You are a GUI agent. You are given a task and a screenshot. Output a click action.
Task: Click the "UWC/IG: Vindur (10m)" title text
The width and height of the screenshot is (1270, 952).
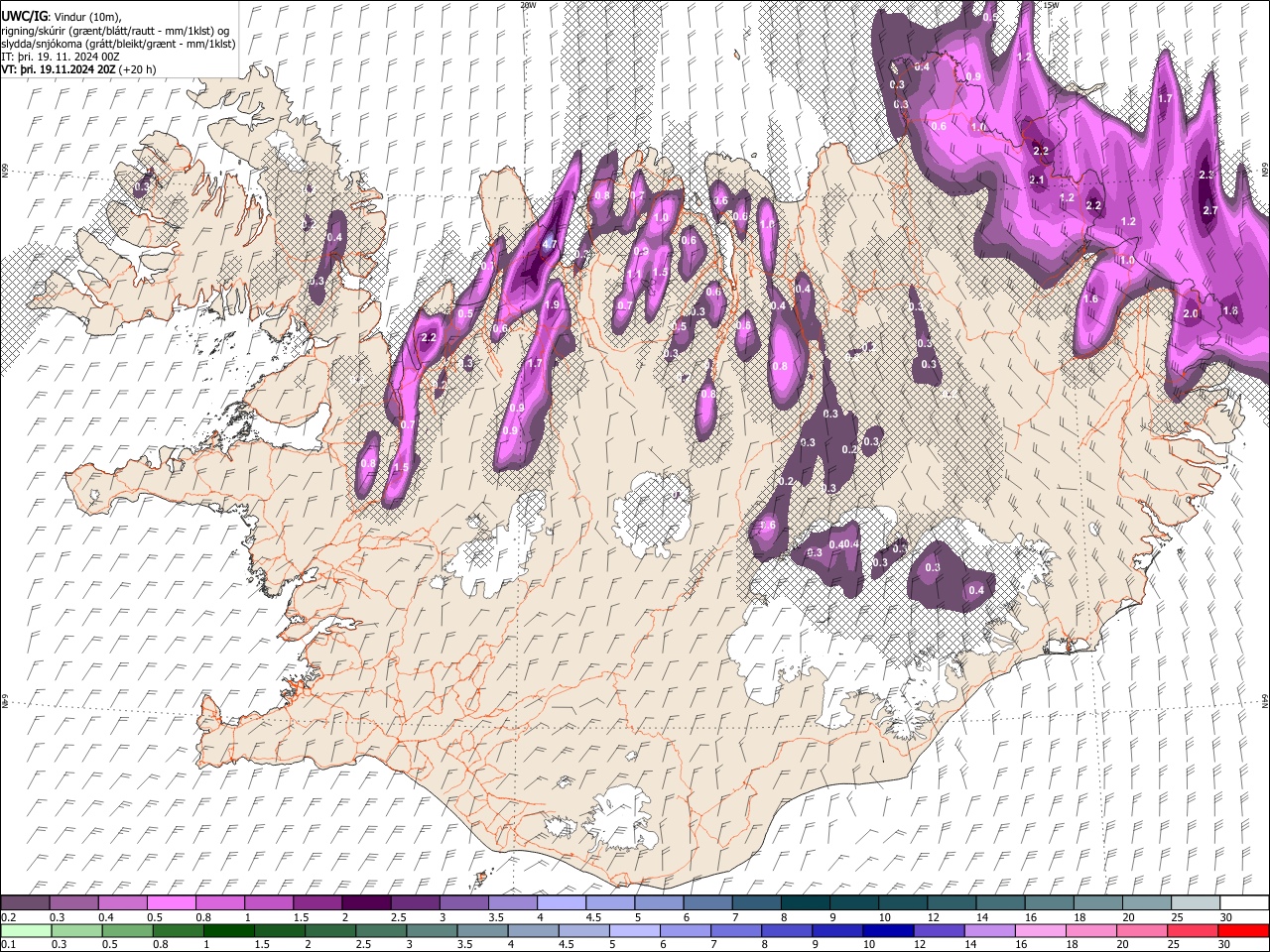(x=61, y=16)
